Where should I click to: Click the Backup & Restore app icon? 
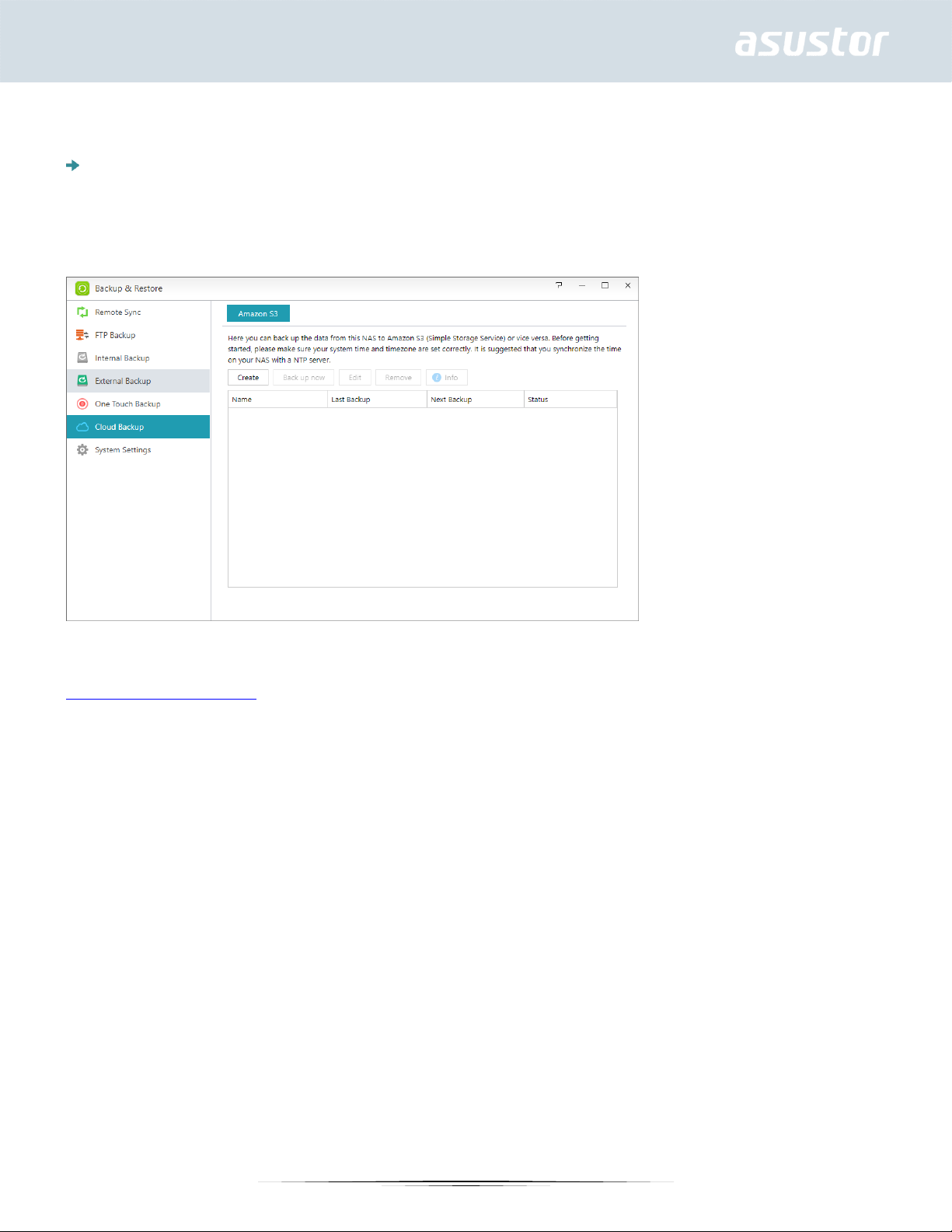click(x=82, y=288)
